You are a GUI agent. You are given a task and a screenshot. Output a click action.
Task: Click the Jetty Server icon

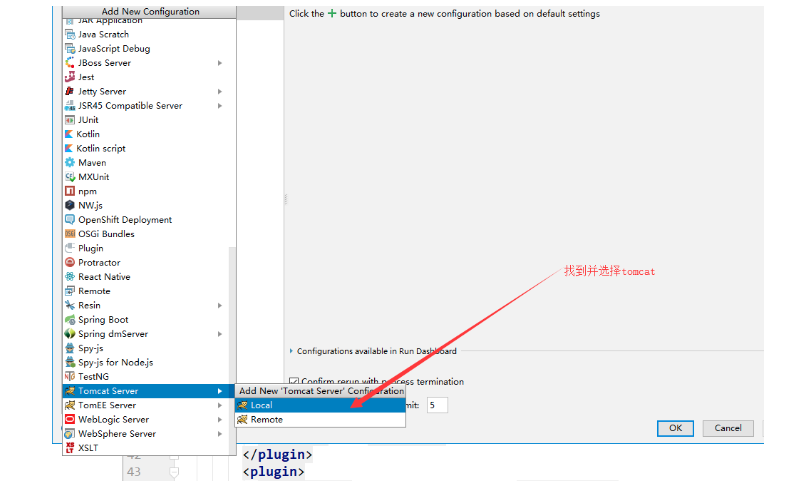click(70, 92)
